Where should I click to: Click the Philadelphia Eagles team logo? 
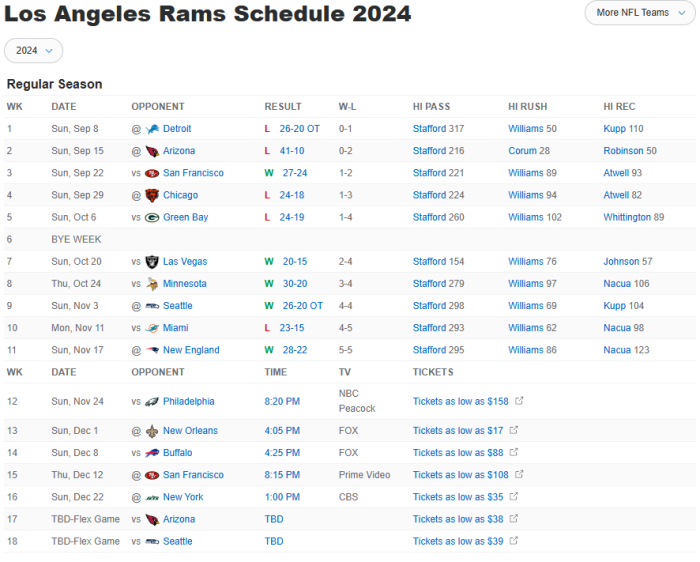tap(152, 402)
